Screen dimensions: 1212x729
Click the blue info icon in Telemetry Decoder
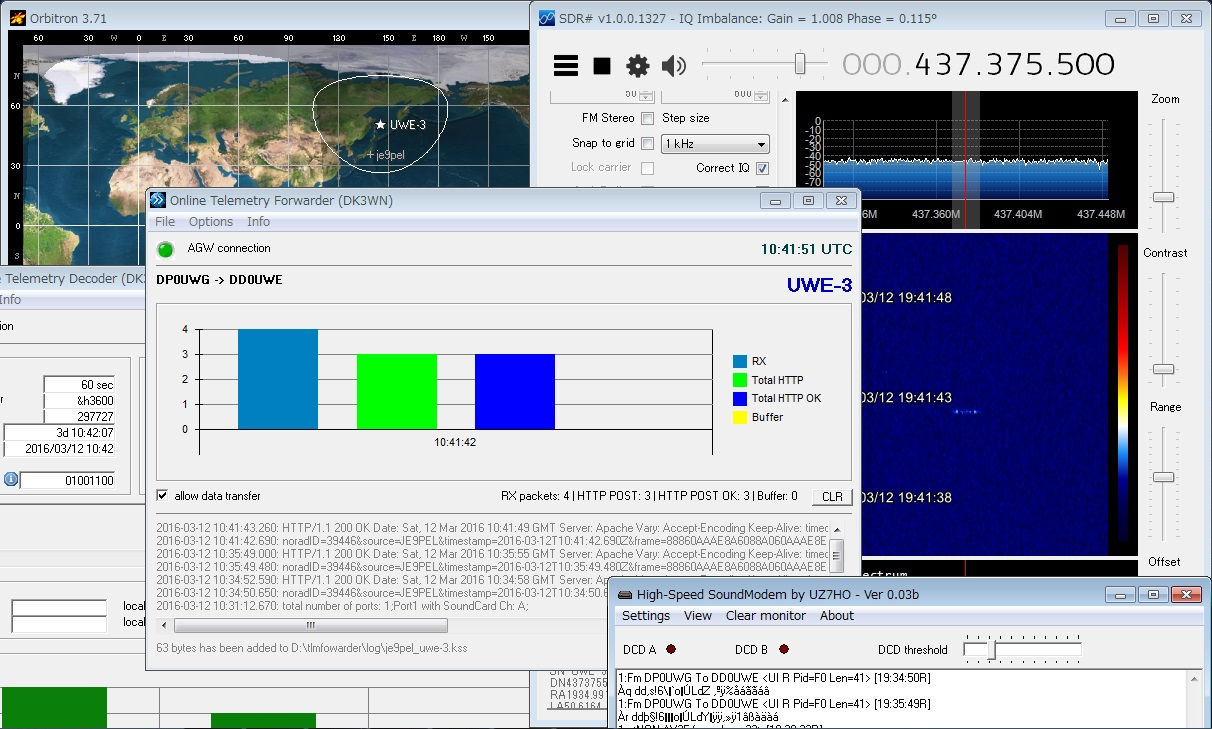[x=10, y=480]
